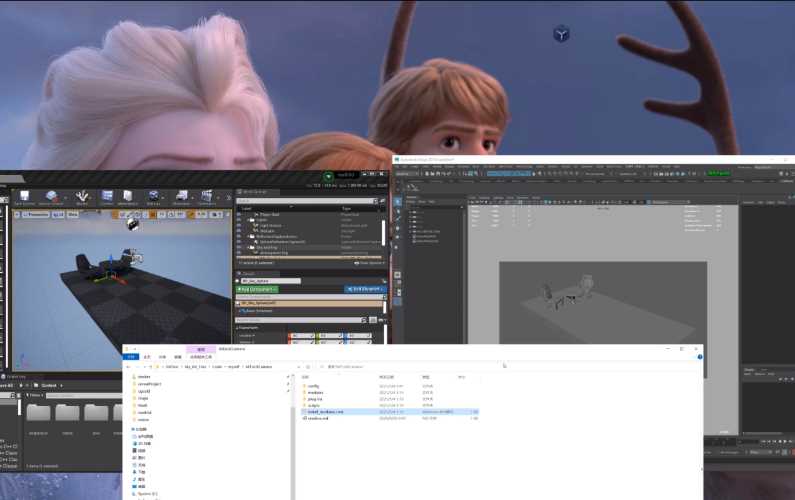This screenshot has width=795, height=500.
Task: Click the Location X value field
Action: point(302,336)
